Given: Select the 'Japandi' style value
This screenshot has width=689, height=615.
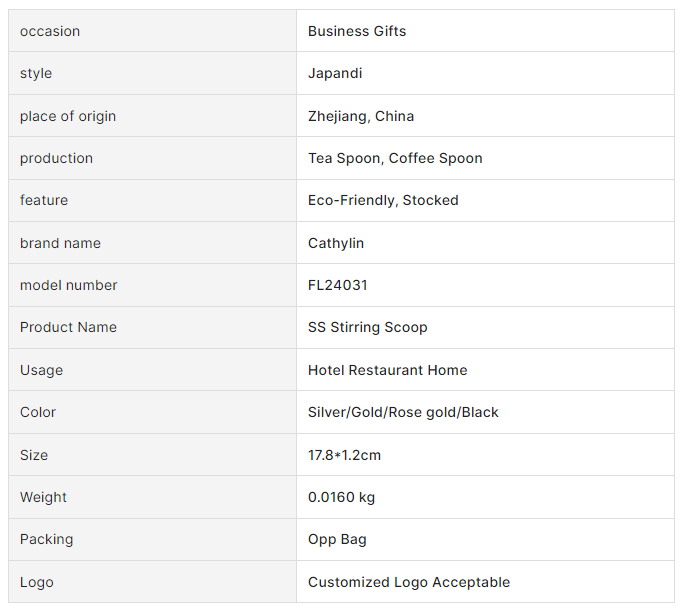Looking at the screenshot, I should [335, 73].
